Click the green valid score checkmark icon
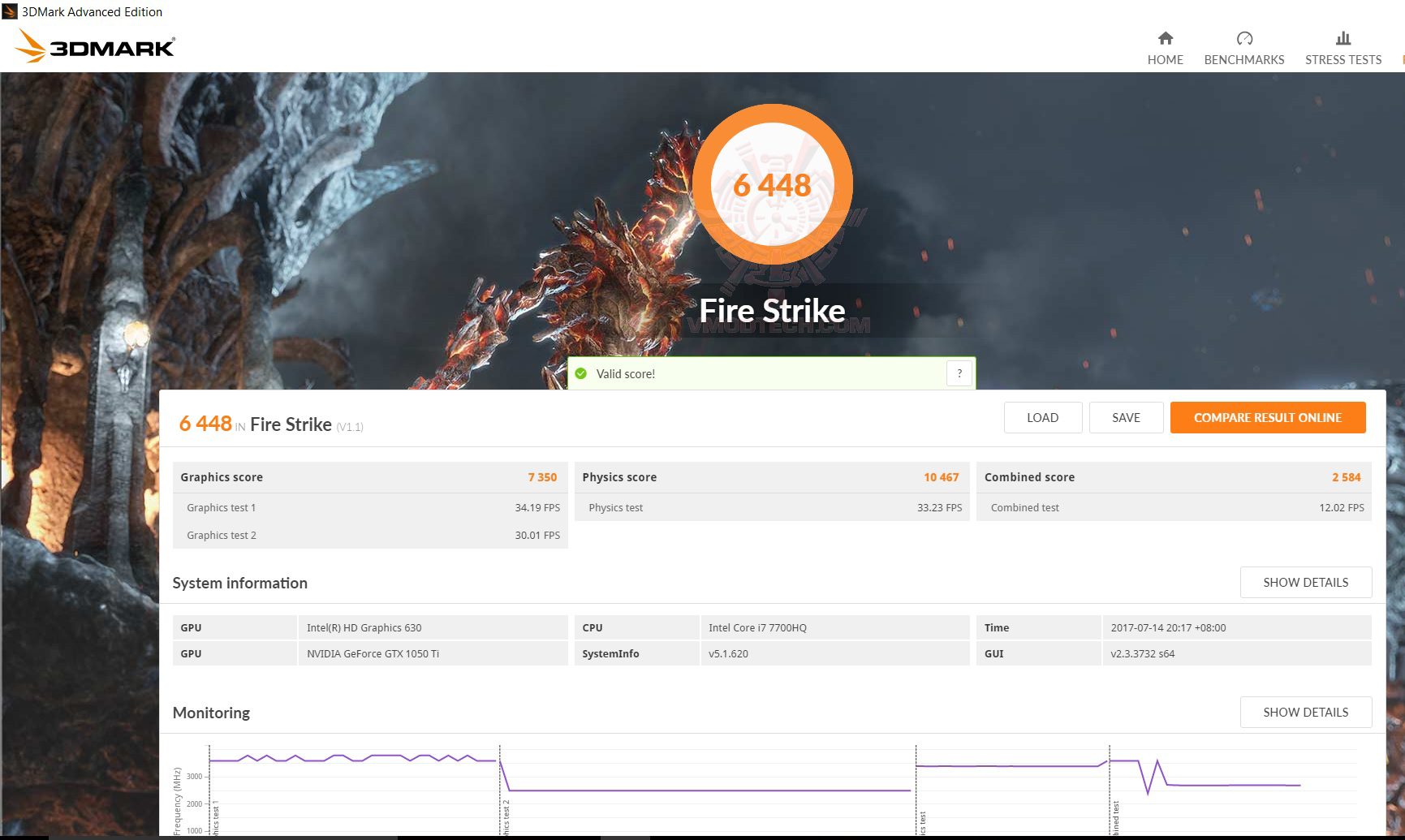Screen dimensions: 1405x840 580,373
